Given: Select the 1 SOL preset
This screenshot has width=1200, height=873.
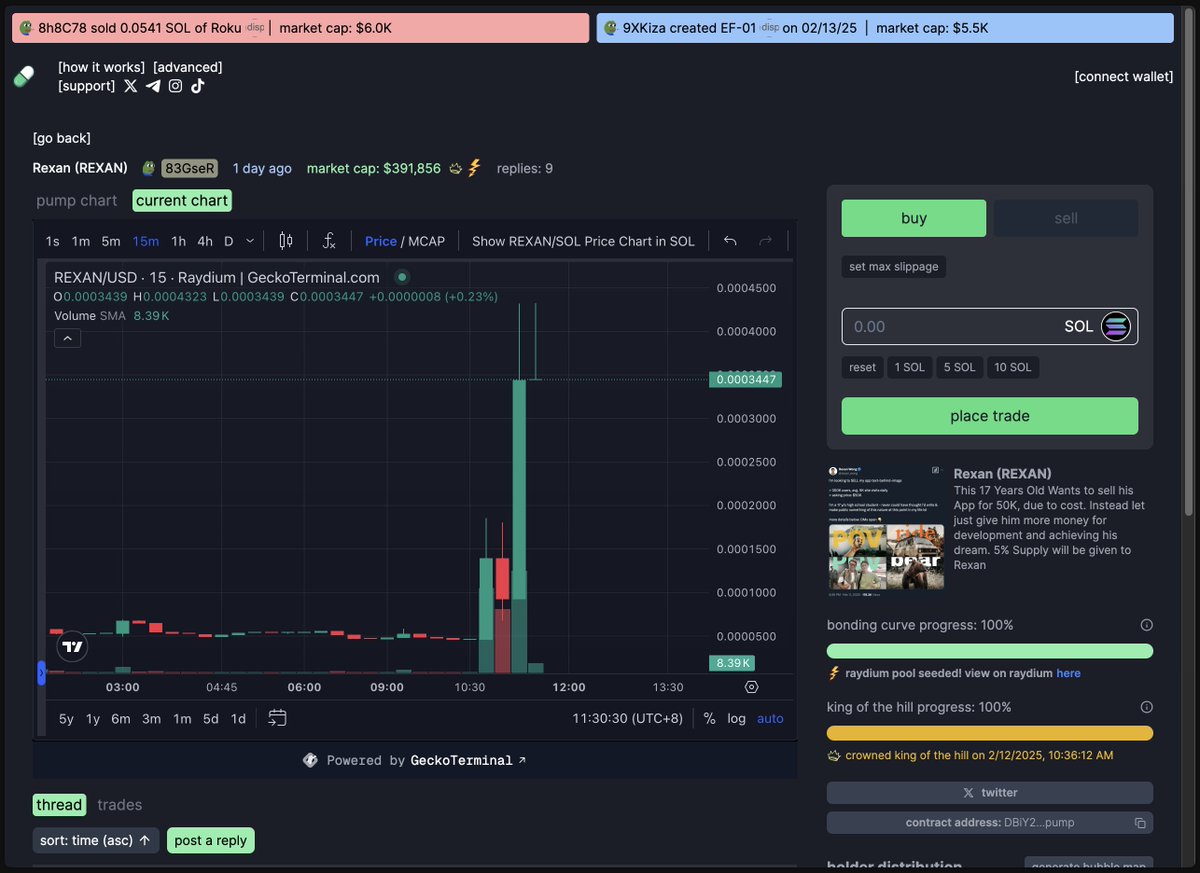Looking at the screenshot, I should [x=910, y=367].
